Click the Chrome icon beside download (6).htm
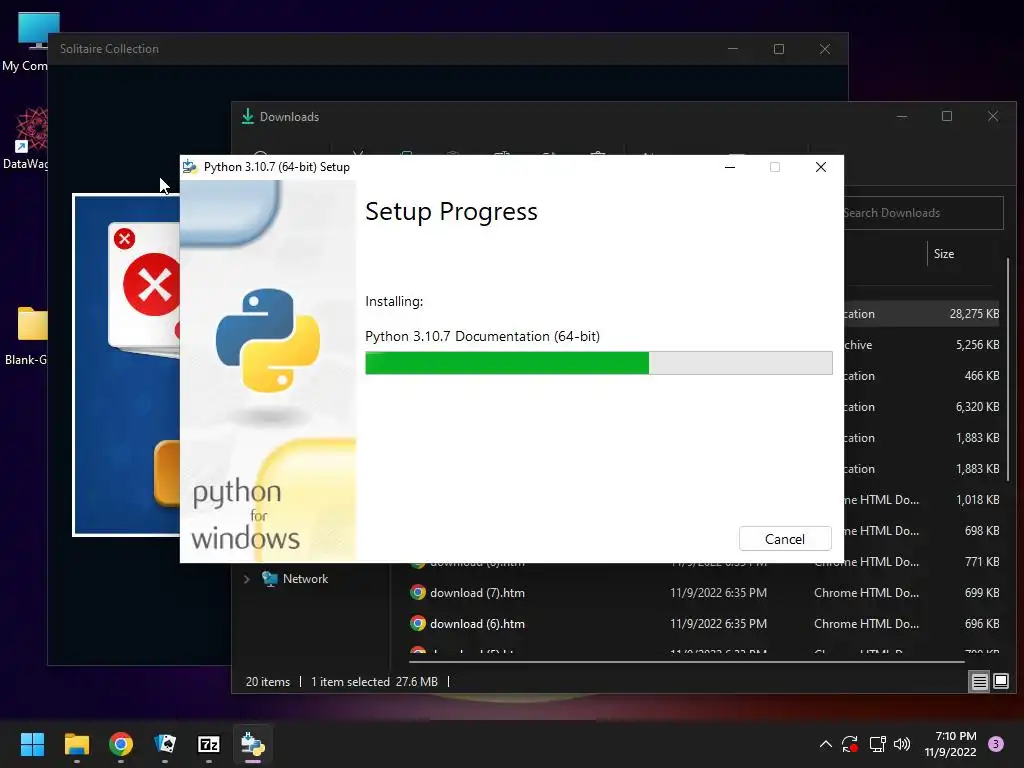 [x=418, y=624]
